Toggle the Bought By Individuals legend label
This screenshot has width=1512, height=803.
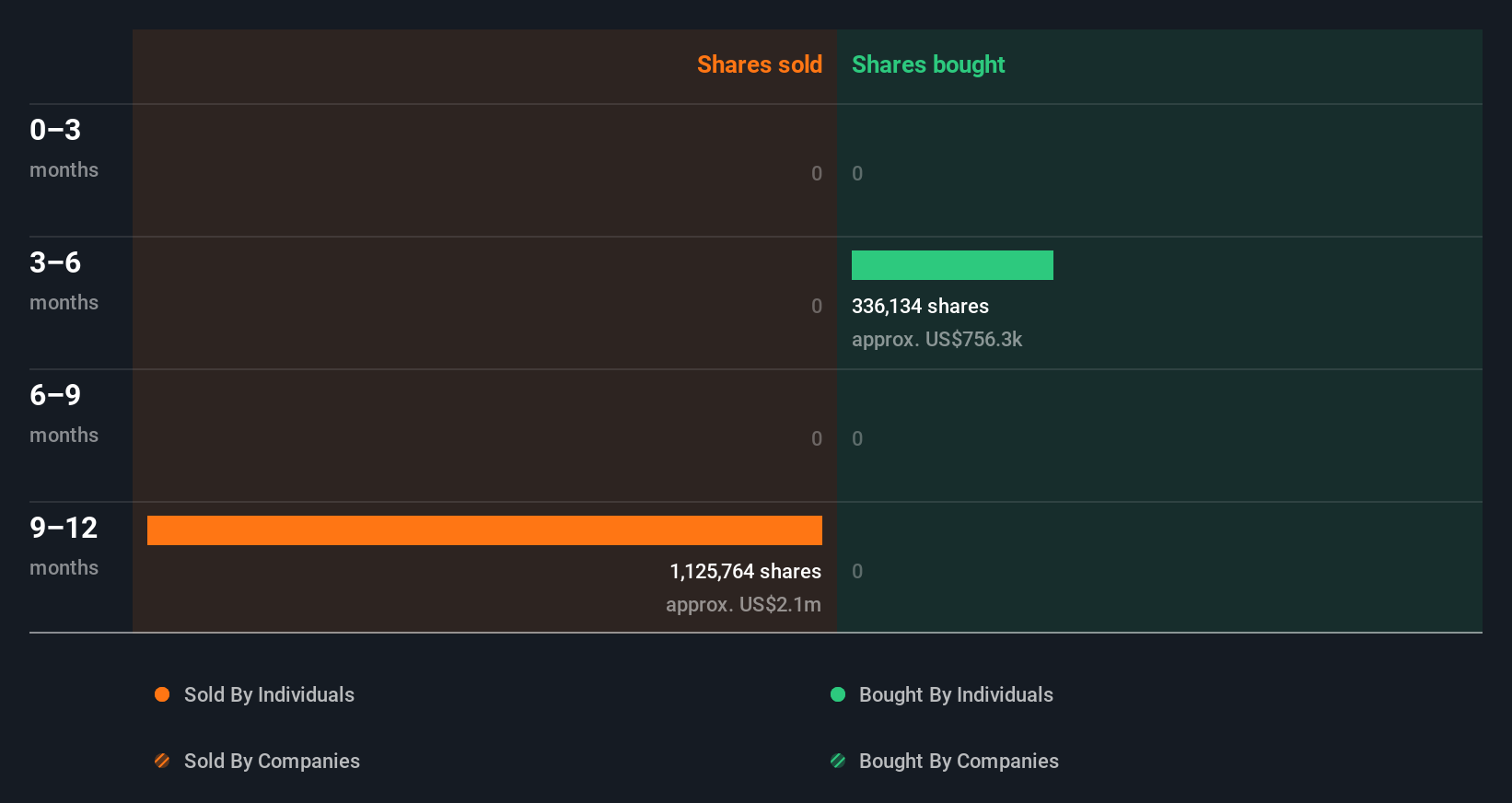pyautogui.click(x=956, y=694)
